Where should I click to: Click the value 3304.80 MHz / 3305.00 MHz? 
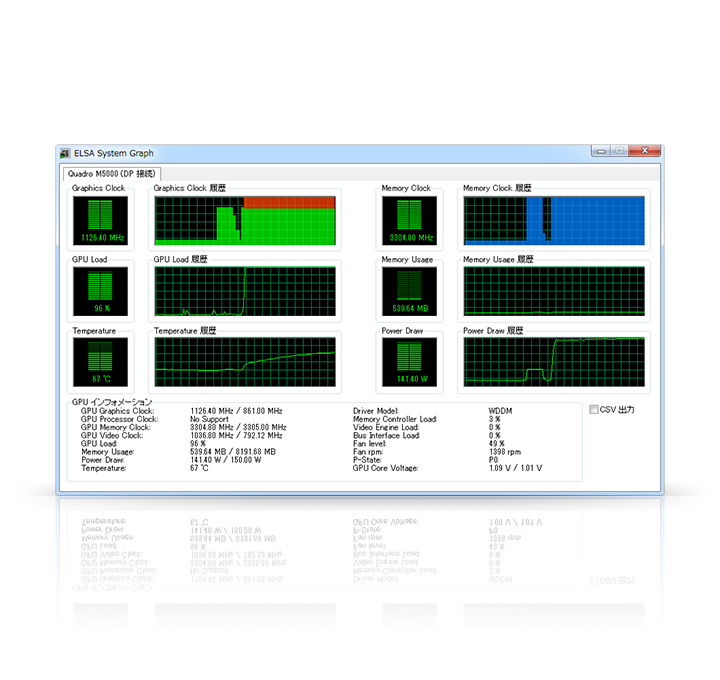point(238,427)
